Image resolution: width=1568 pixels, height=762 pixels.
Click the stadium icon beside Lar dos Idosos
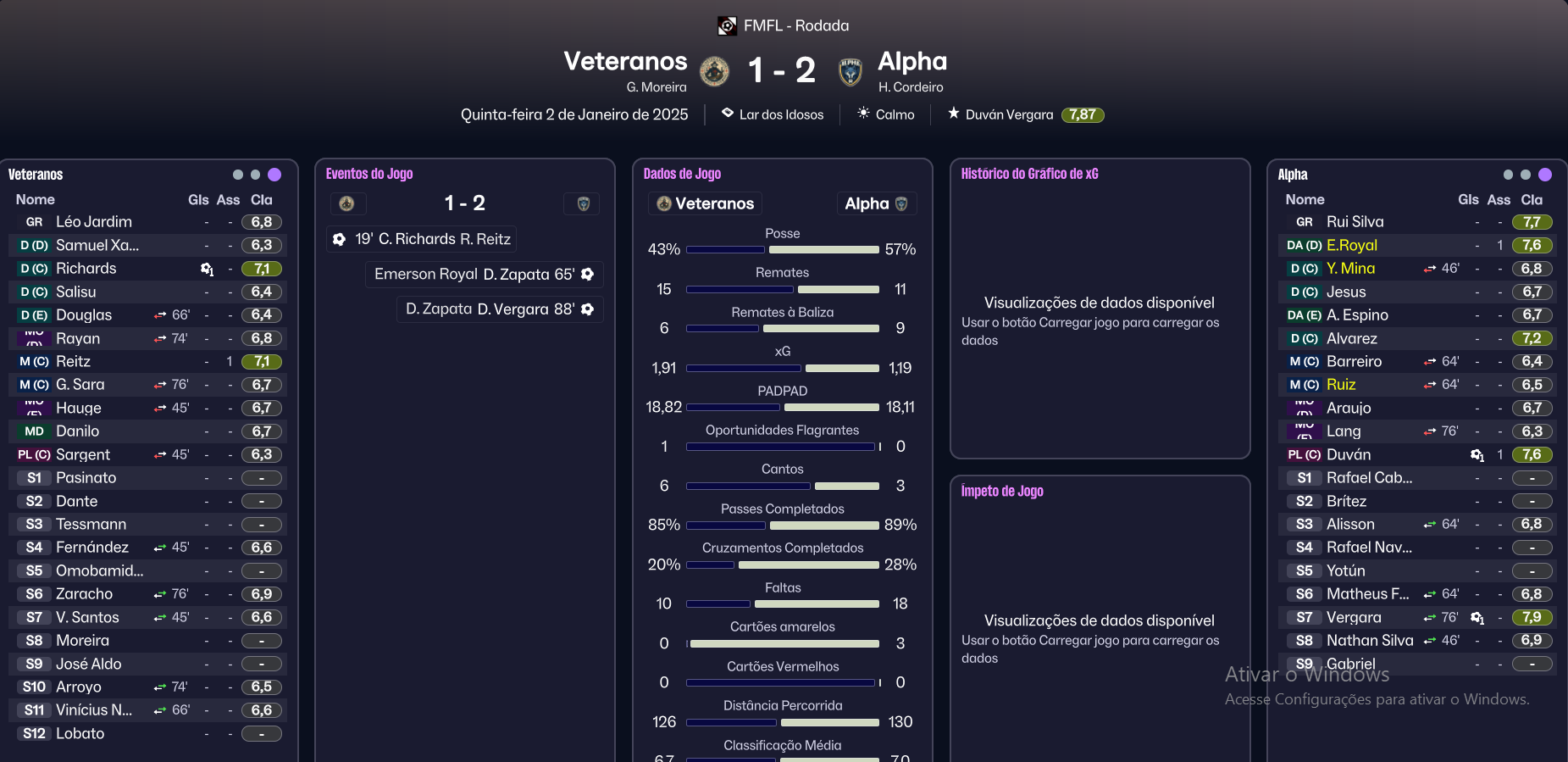727,113
